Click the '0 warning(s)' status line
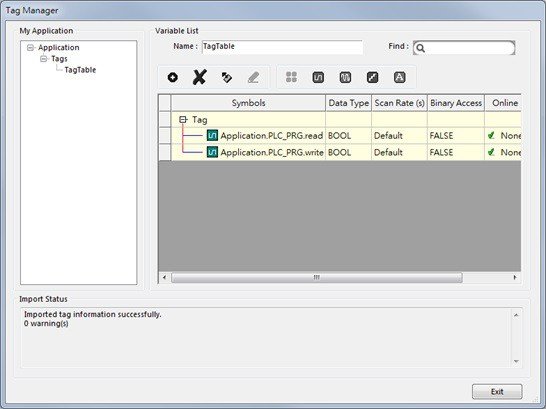Screen dimensions: 546x409 click(x=46, y=324)
